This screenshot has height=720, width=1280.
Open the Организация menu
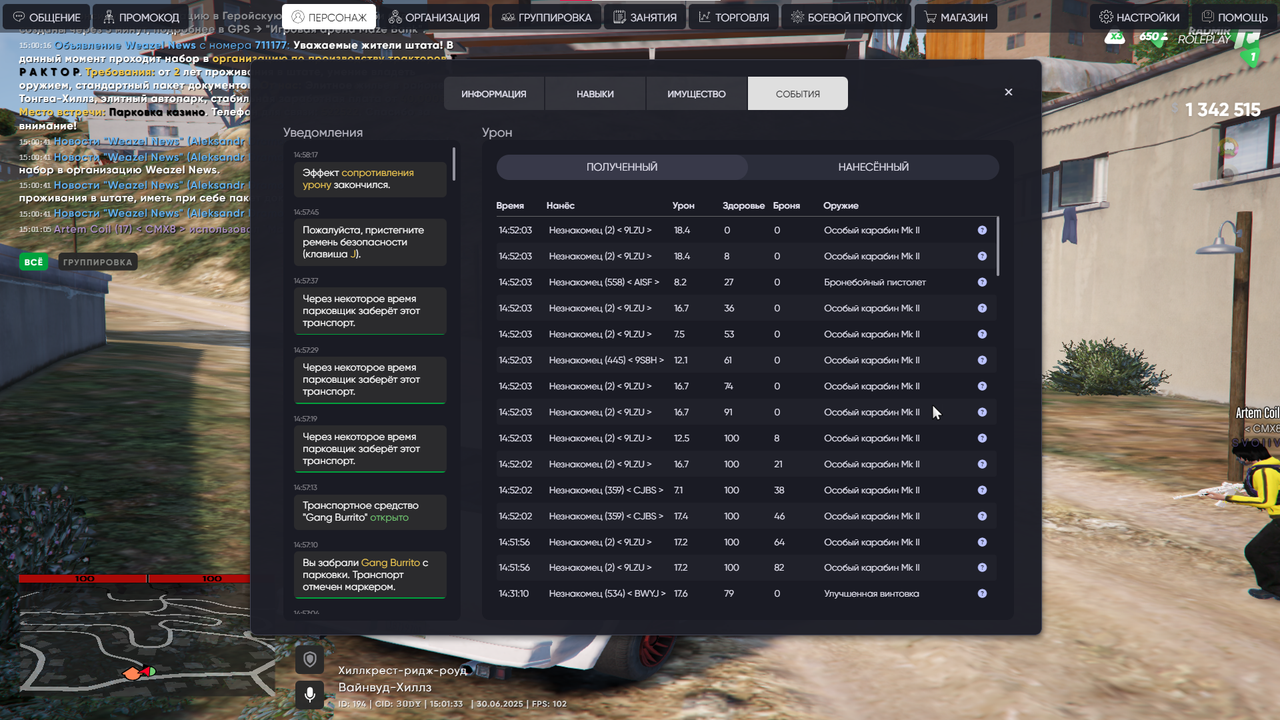tap(434, 17)
